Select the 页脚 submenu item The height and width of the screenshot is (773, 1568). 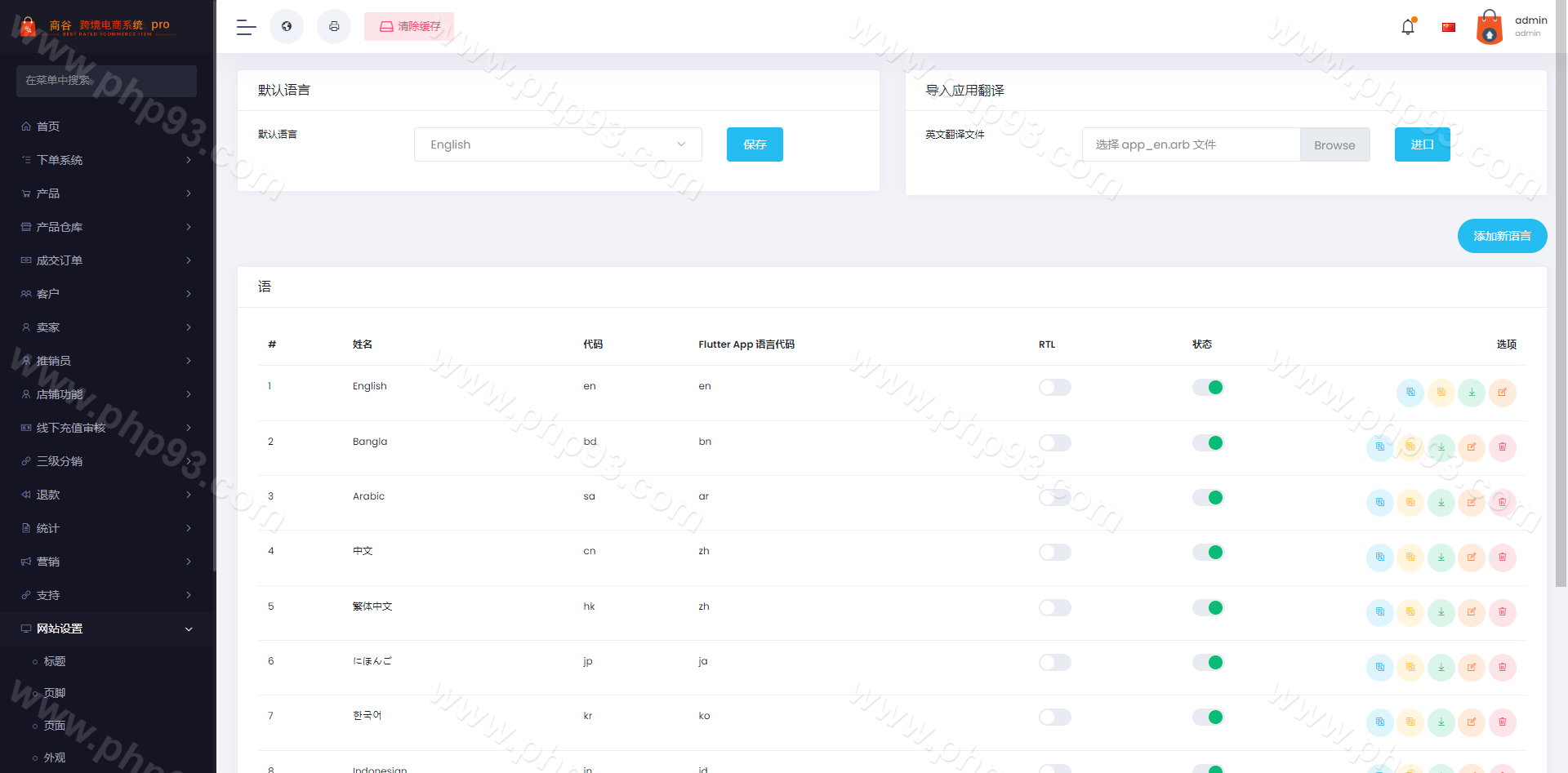pyautogui.click(x=55, y=693)
